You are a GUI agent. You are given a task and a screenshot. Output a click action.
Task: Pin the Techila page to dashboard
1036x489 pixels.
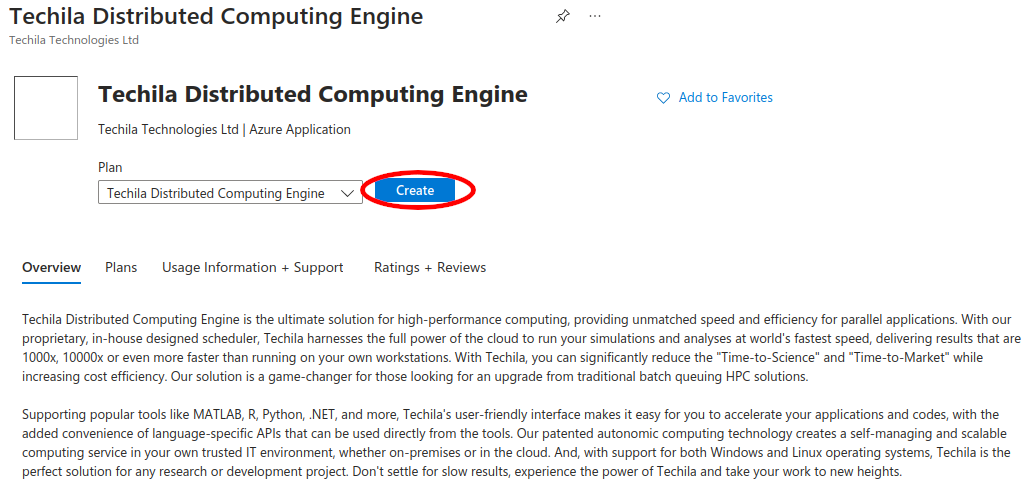pos(563,17)
